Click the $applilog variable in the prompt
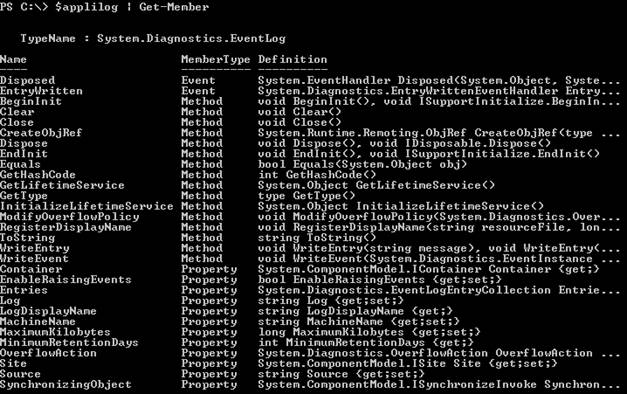Screen dimensions: 627x394 coord(87,8)
